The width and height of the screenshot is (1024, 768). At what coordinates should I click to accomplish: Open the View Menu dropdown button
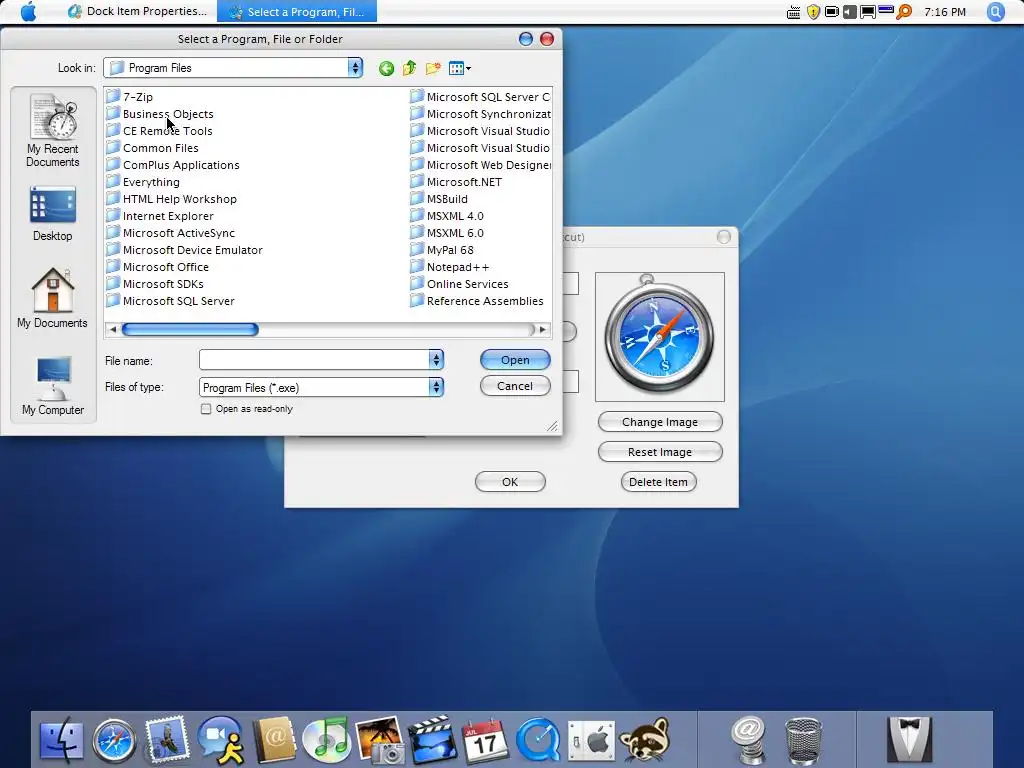click(460, 68)
